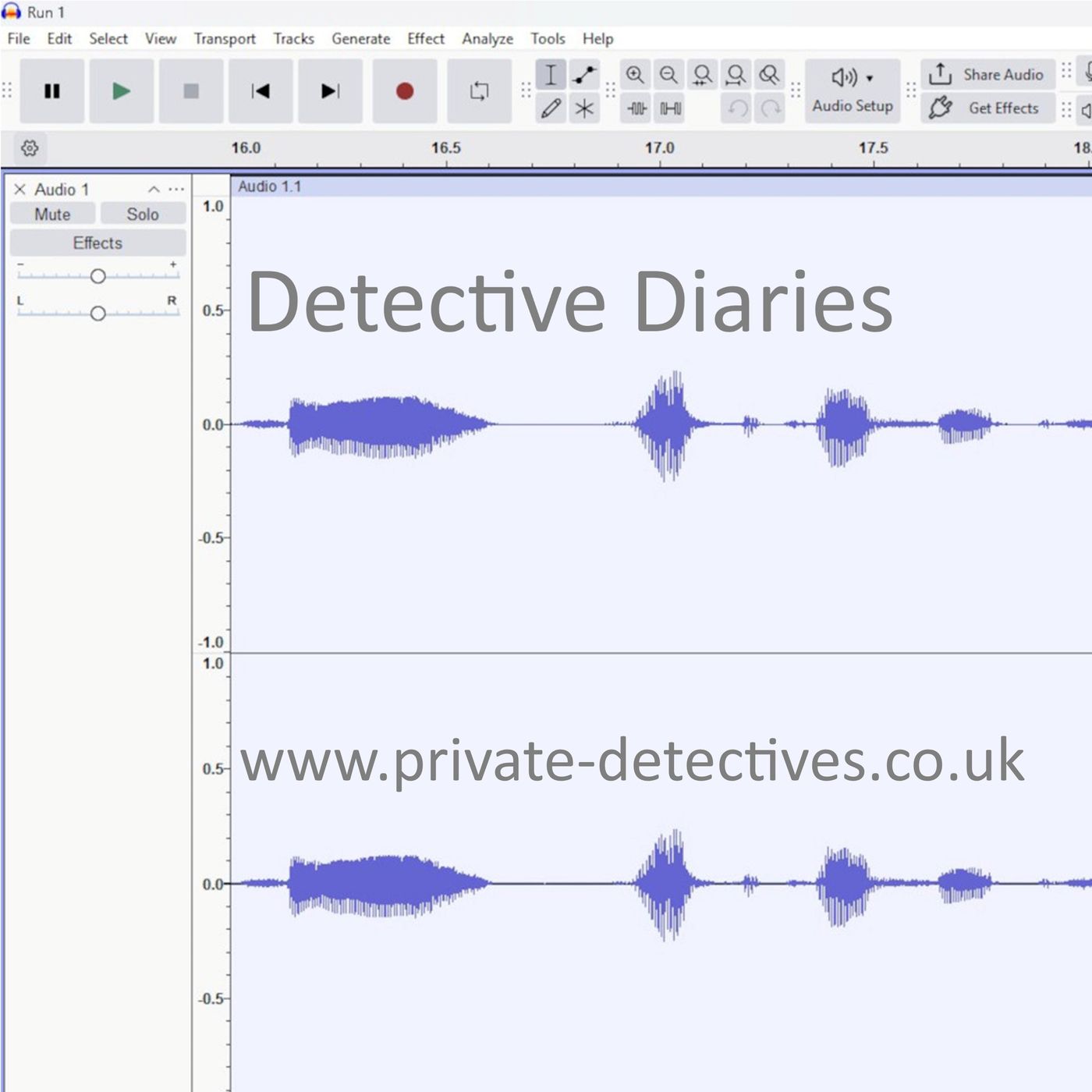Viewport: 1092px width, 1092px height.
Task: Toggle the Loop playback button
Action: click(479, 91)
